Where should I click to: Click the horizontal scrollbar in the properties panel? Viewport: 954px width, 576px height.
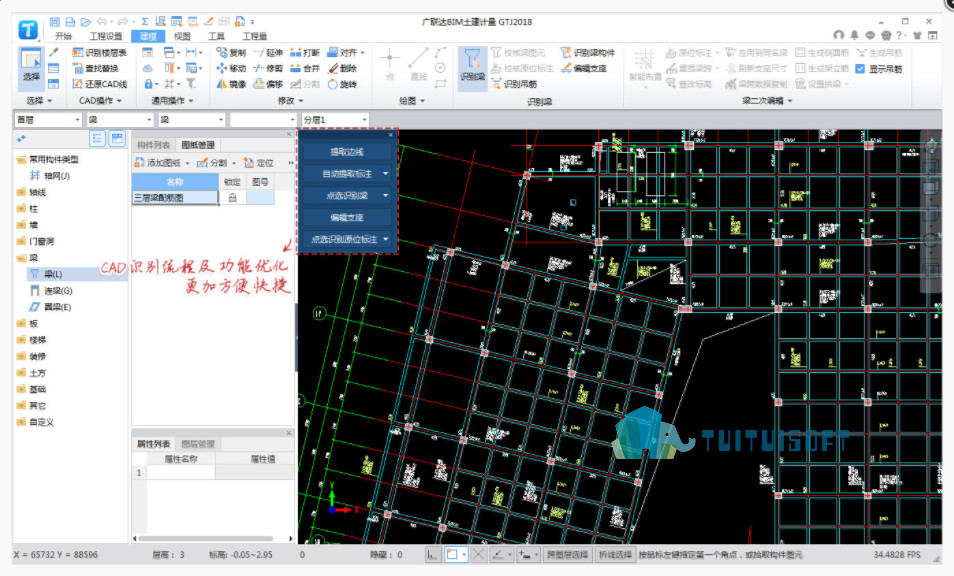coord(204,539)
